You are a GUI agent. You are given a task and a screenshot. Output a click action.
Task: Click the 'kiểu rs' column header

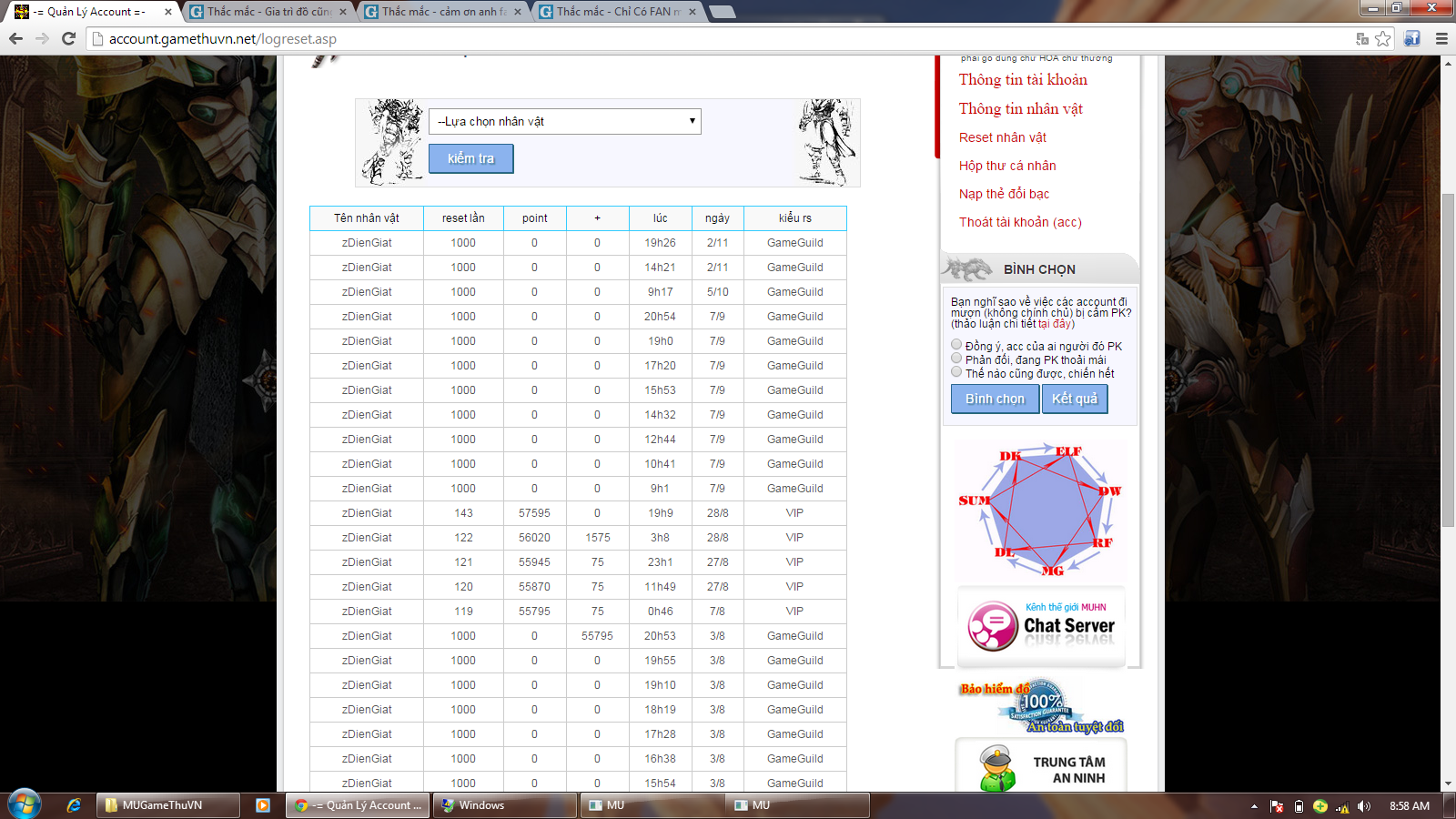tap(795, 218)
